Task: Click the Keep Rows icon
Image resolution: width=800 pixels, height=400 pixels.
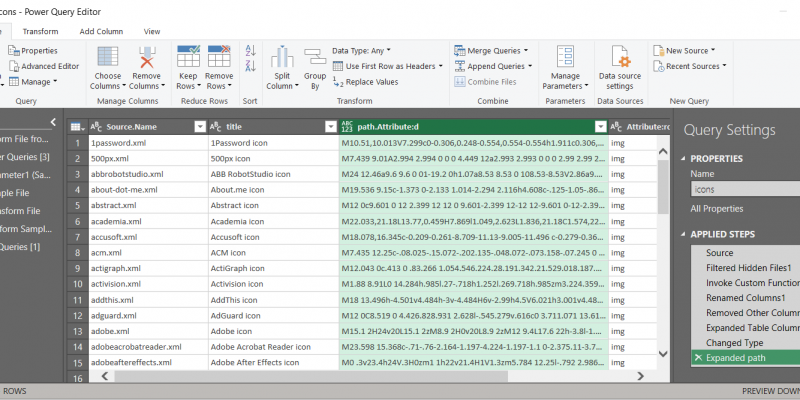Action: [188, 56]
